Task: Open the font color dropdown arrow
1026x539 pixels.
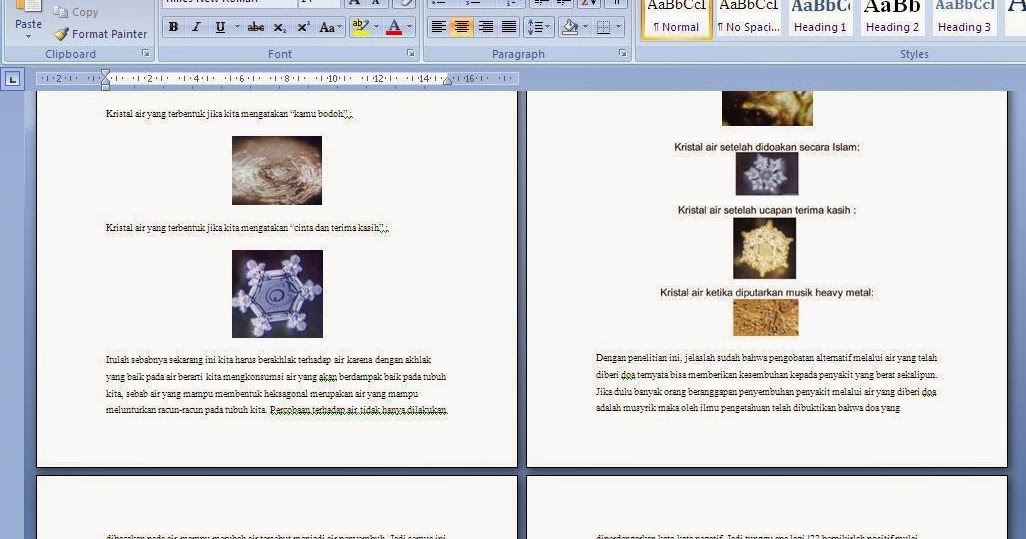Action: coord(410,27)
